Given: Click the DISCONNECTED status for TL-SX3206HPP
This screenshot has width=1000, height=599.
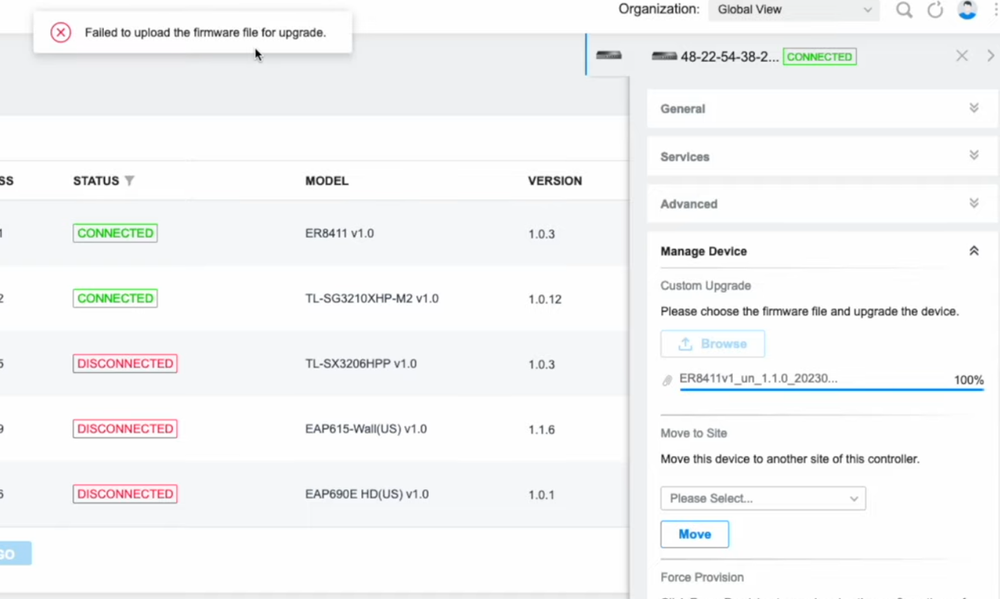Looking at the screenshot, I should coord(125,364).
